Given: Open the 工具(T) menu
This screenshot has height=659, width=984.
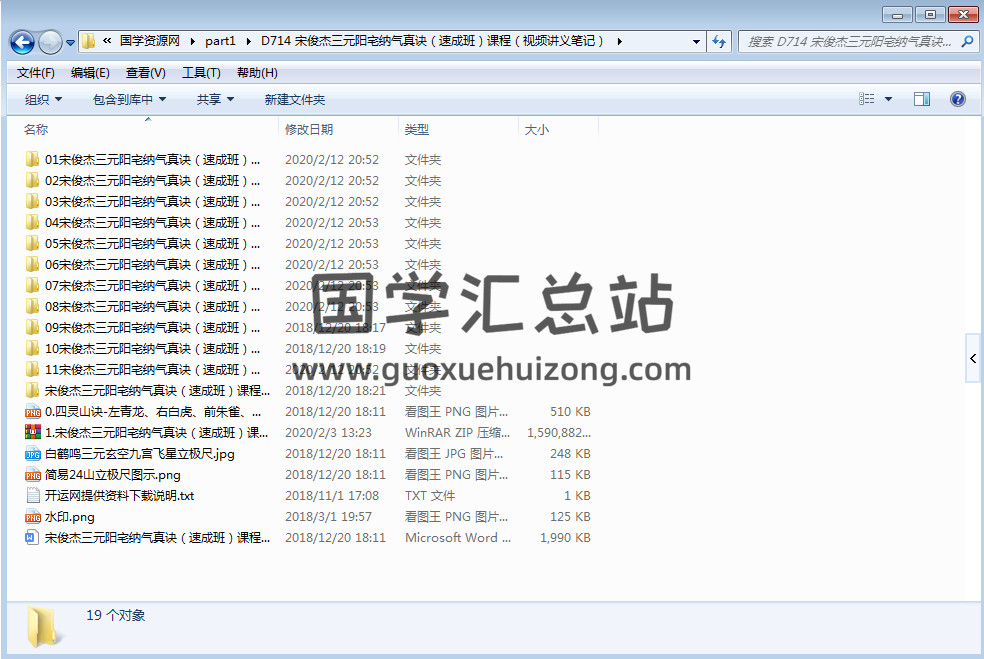Looking at the screenshot, I should click(x=201, y=72).
